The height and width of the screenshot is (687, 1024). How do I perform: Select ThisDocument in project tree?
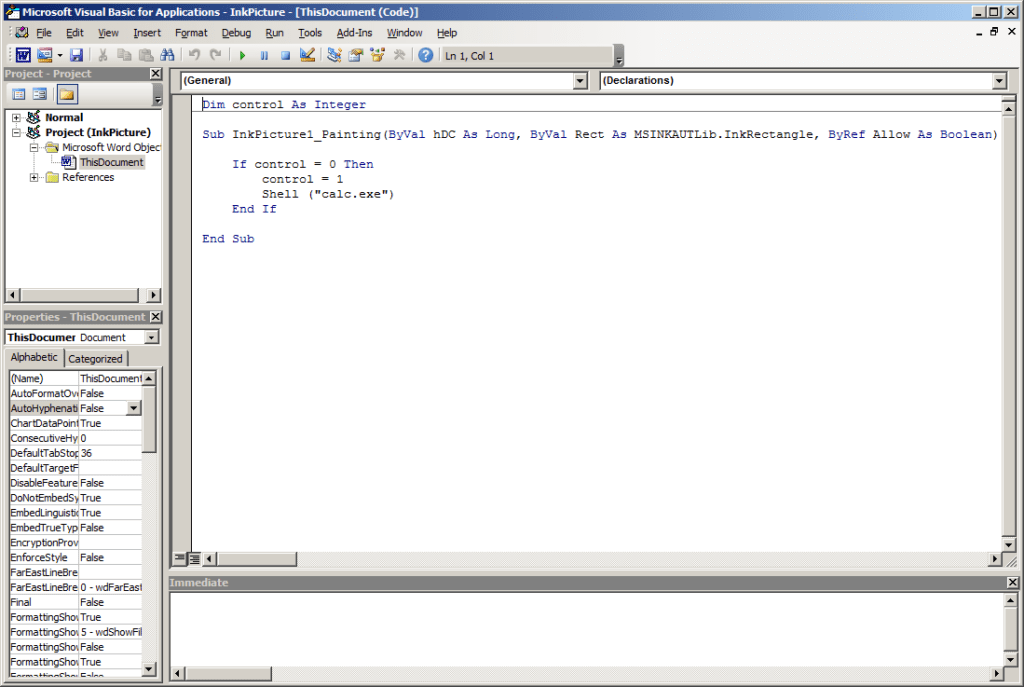(x=111, y=162)
